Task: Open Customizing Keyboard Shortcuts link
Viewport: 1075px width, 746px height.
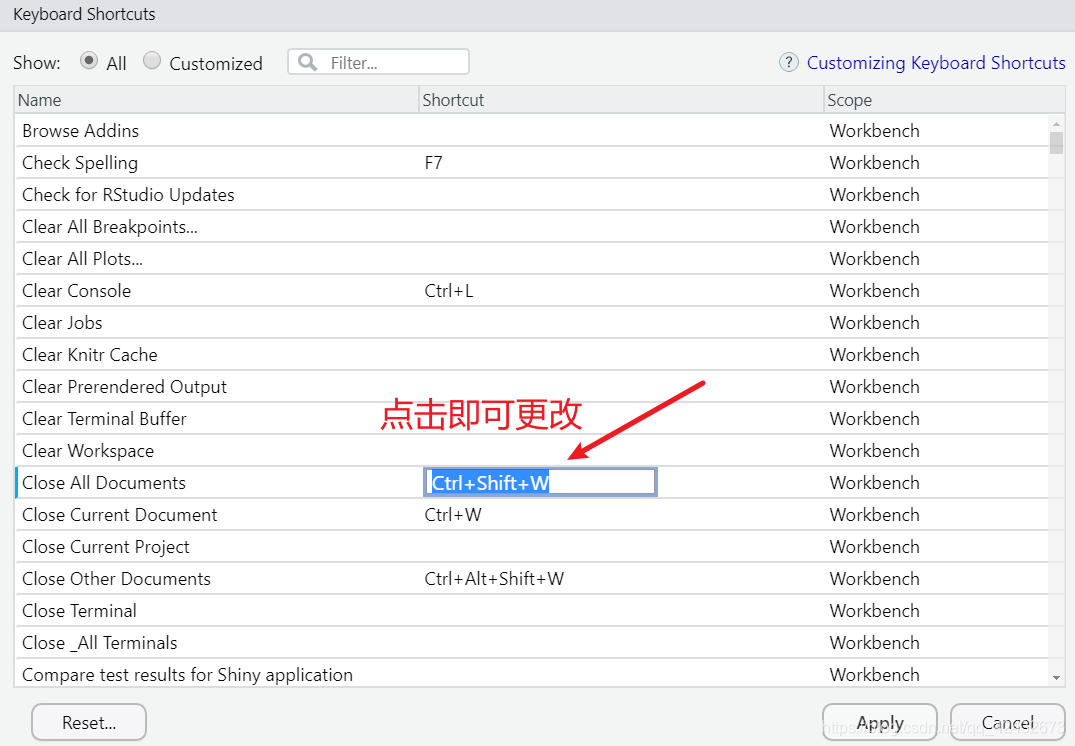Action: coord(936,62)
